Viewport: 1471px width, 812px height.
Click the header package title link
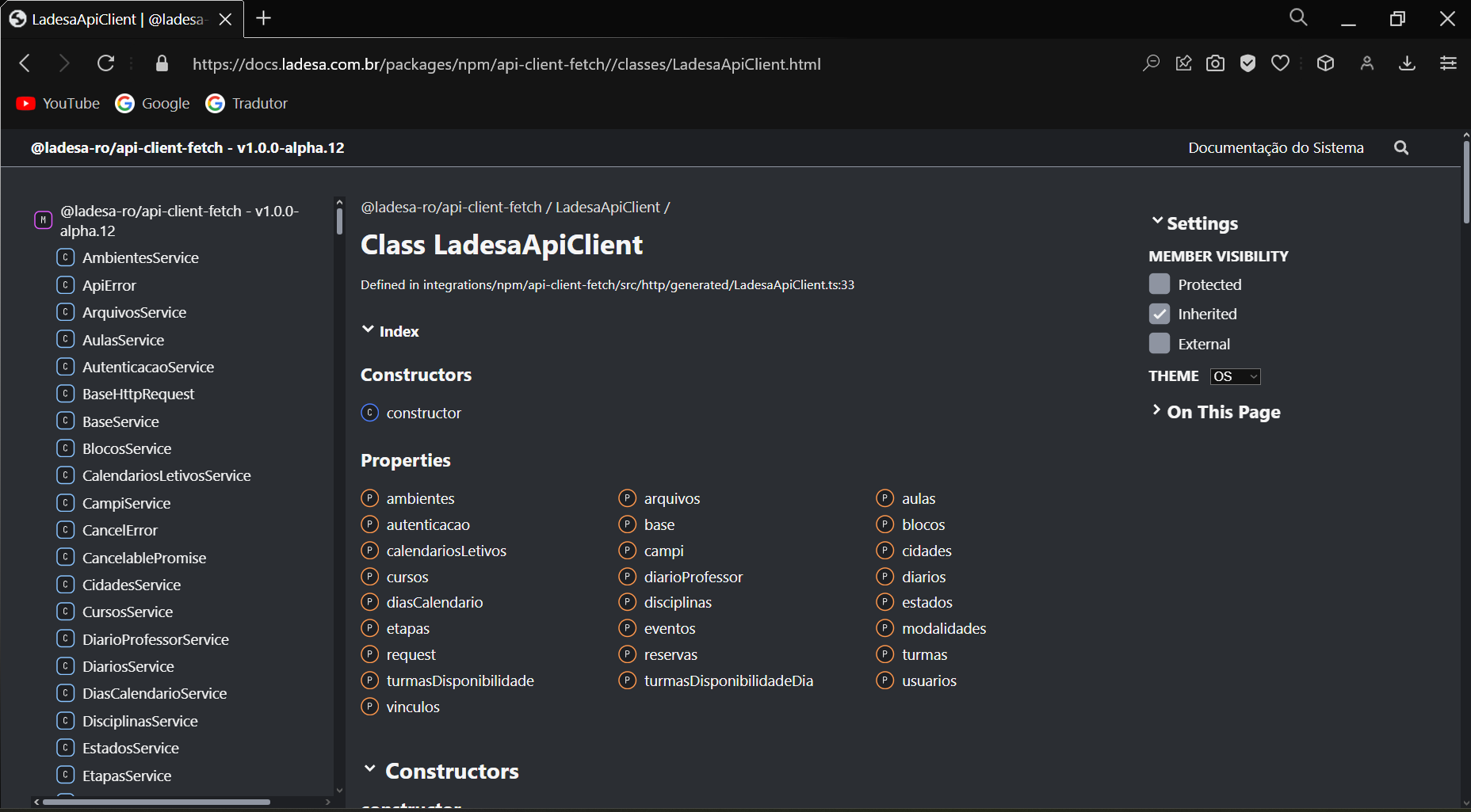[187, 148]
